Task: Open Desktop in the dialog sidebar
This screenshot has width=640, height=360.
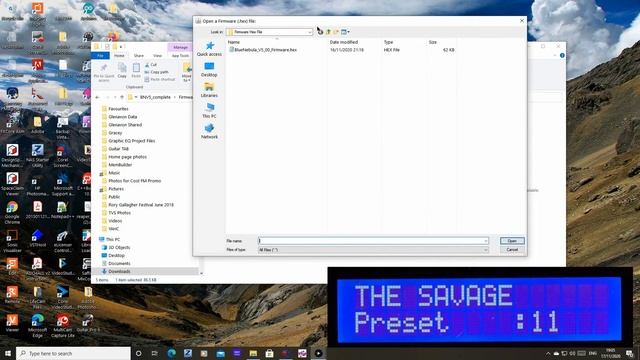Action: 209,69
